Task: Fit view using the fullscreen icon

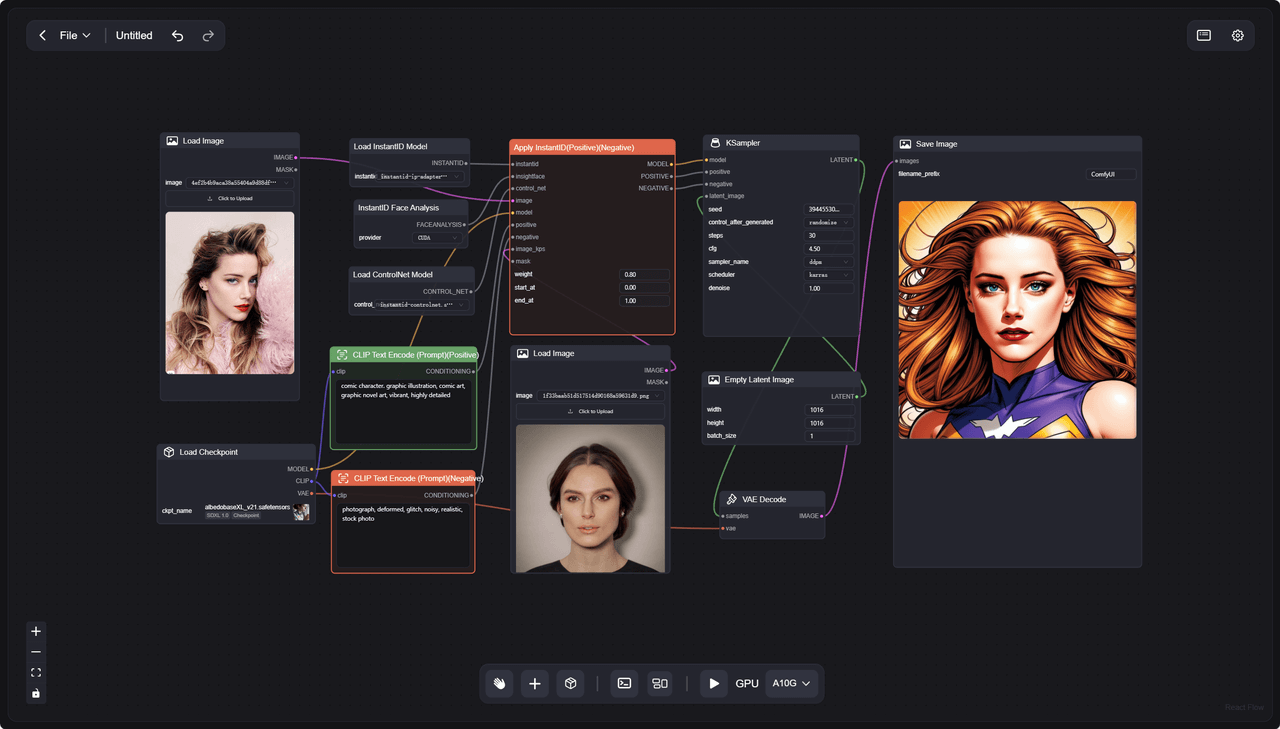Action: (36, 673)
